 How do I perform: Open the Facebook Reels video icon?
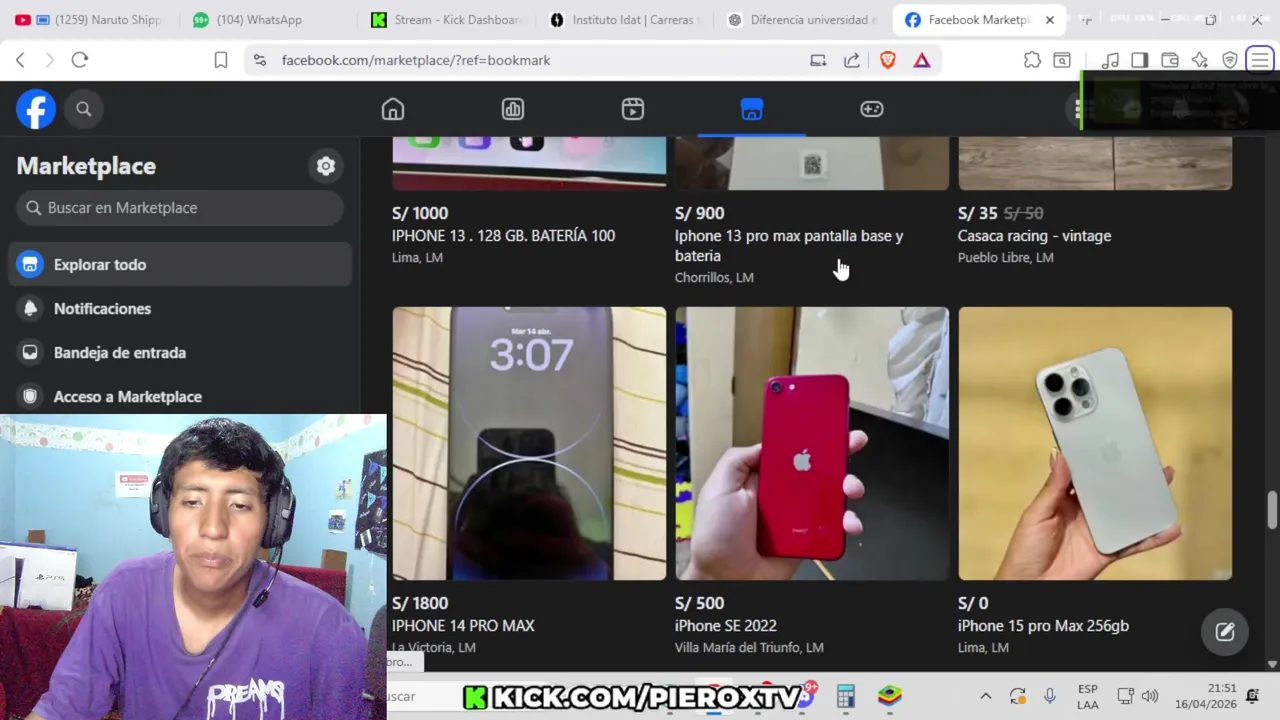[633, 109]
